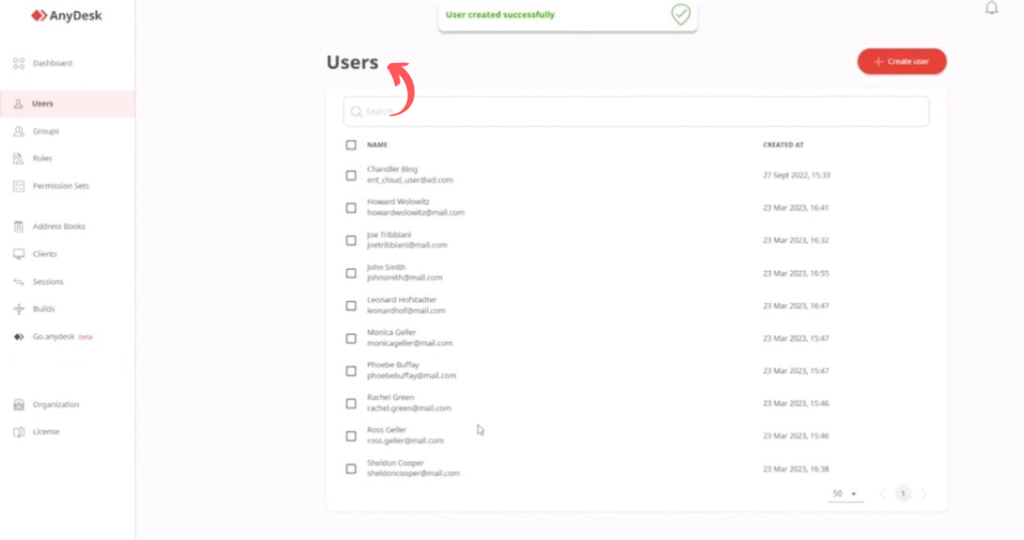The height and width of the screenshot is (540, 1024).
Task: Click joetribbiani@mail.com email
Action: tap(407, 246)
